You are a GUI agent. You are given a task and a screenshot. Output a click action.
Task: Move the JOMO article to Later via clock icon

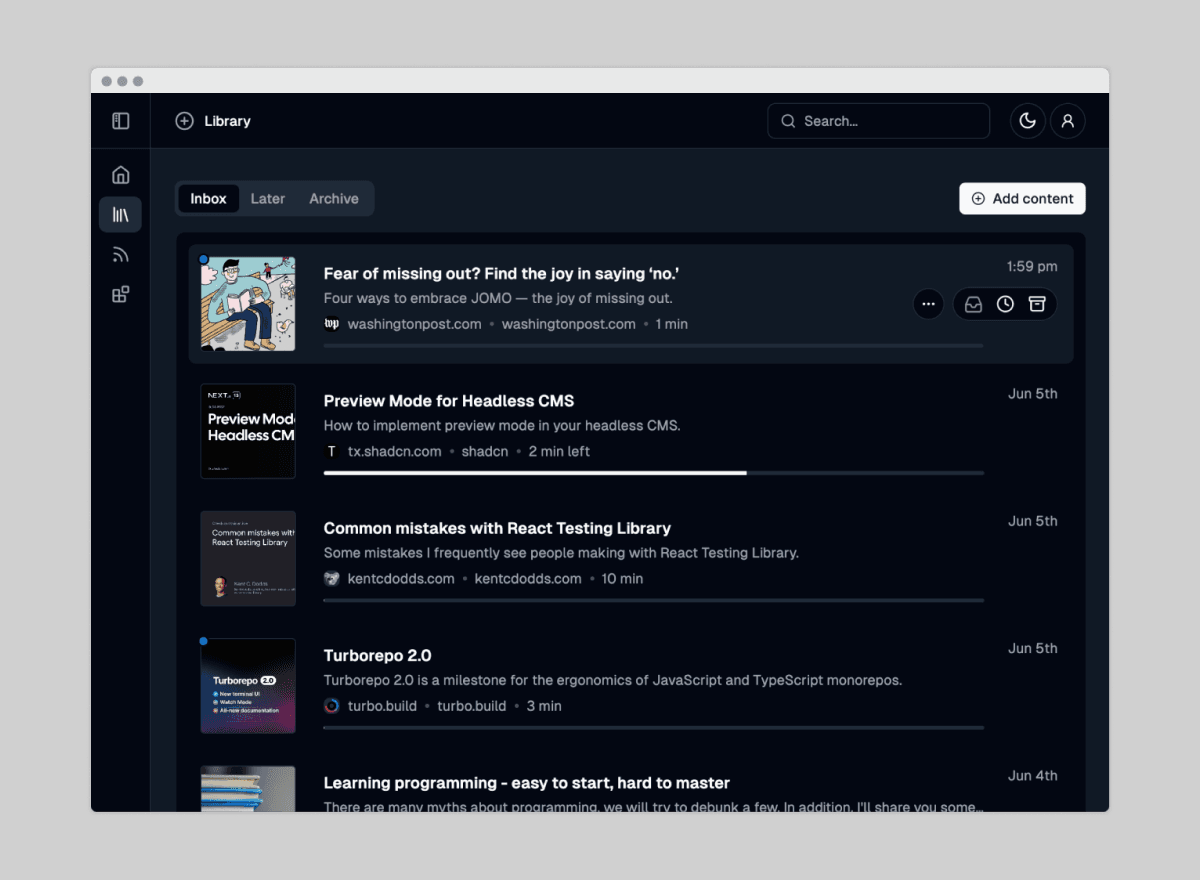point(1005,303)
